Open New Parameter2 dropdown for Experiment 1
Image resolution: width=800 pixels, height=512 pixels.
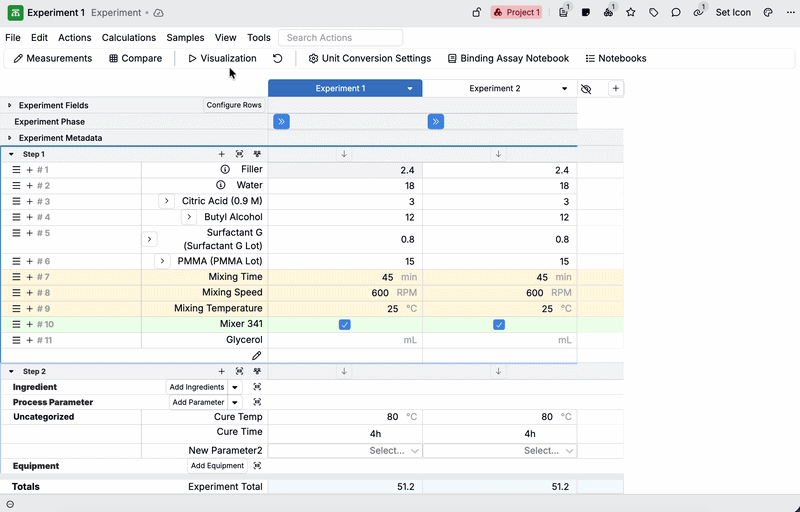click(x=345, y=451)
